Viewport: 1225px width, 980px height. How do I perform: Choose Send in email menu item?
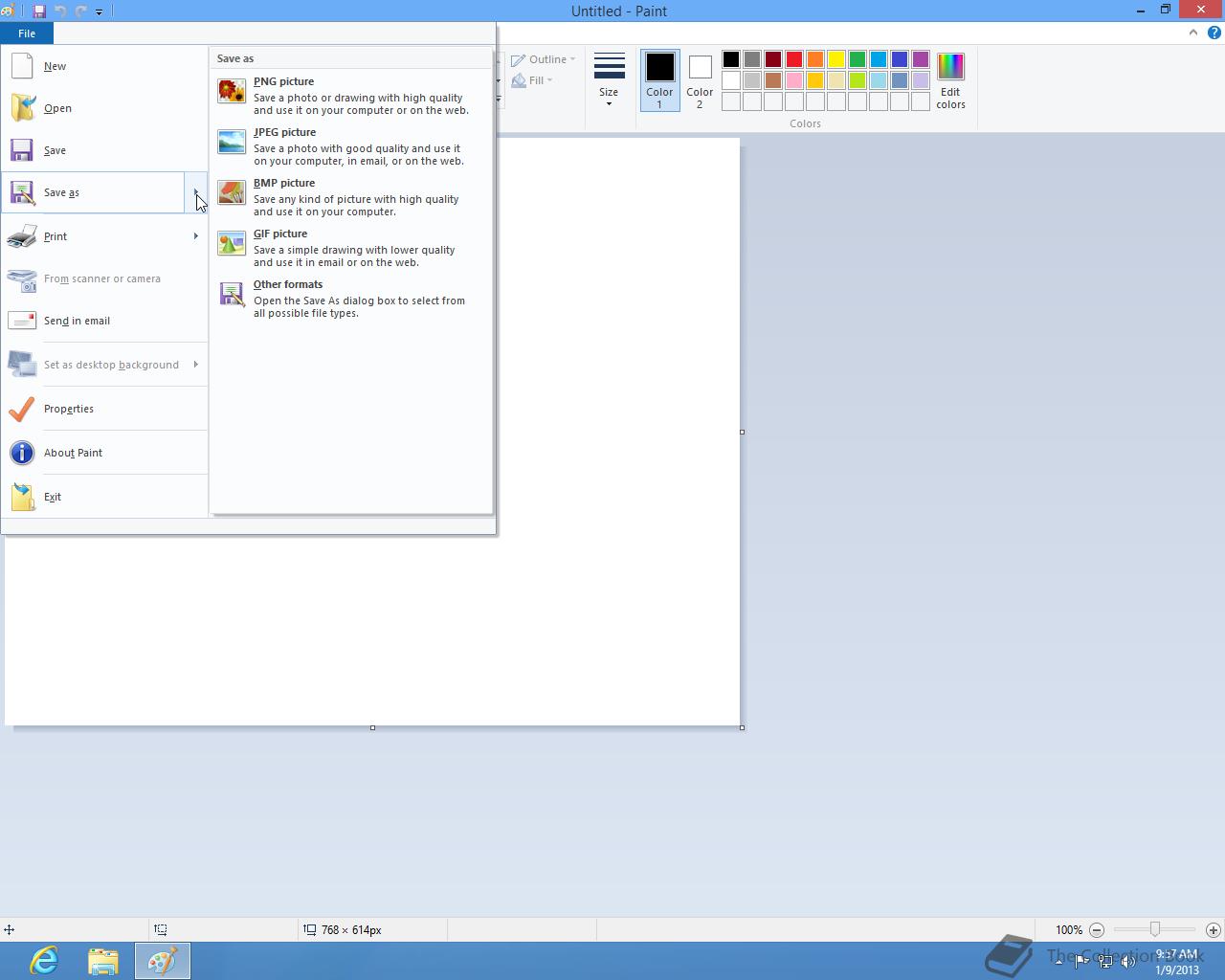104,321
